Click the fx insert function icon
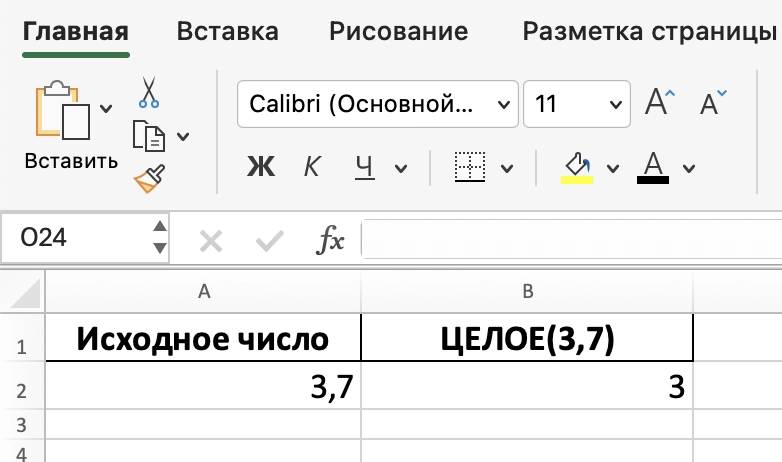 coord(330,239)
